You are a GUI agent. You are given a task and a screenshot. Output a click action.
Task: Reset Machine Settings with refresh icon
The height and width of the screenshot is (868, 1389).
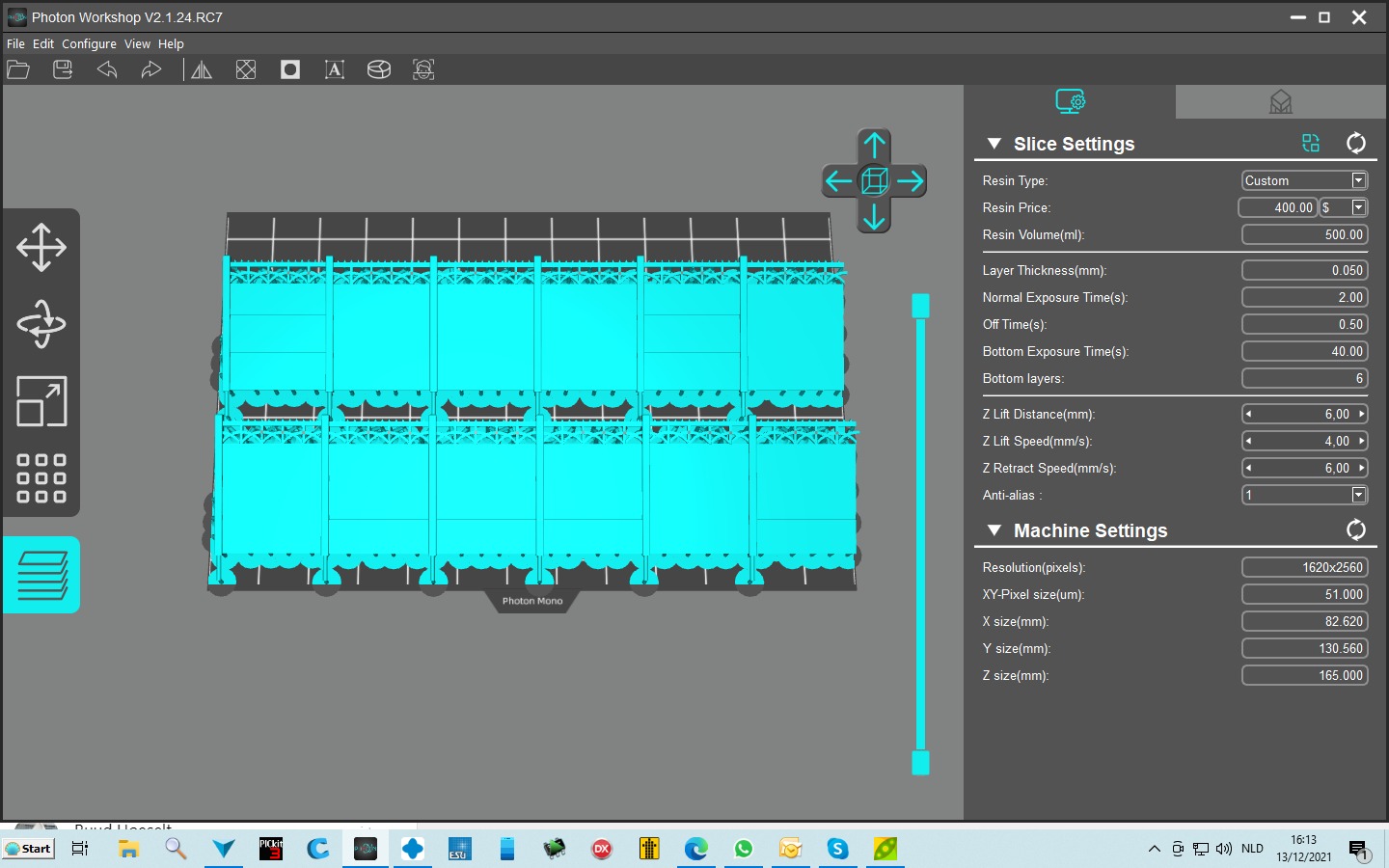coord(1356,529)
